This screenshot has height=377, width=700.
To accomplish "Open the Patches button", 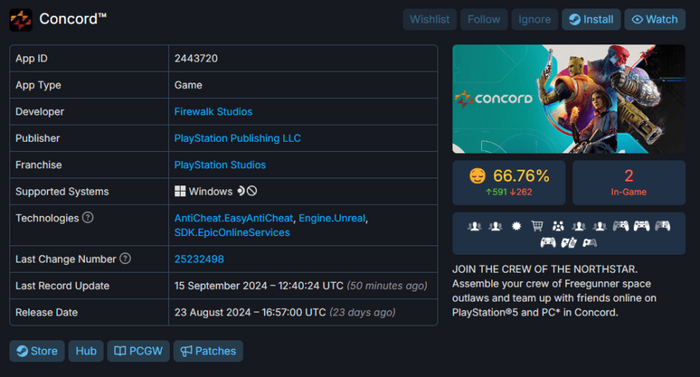I will click(x=208, y=351).
